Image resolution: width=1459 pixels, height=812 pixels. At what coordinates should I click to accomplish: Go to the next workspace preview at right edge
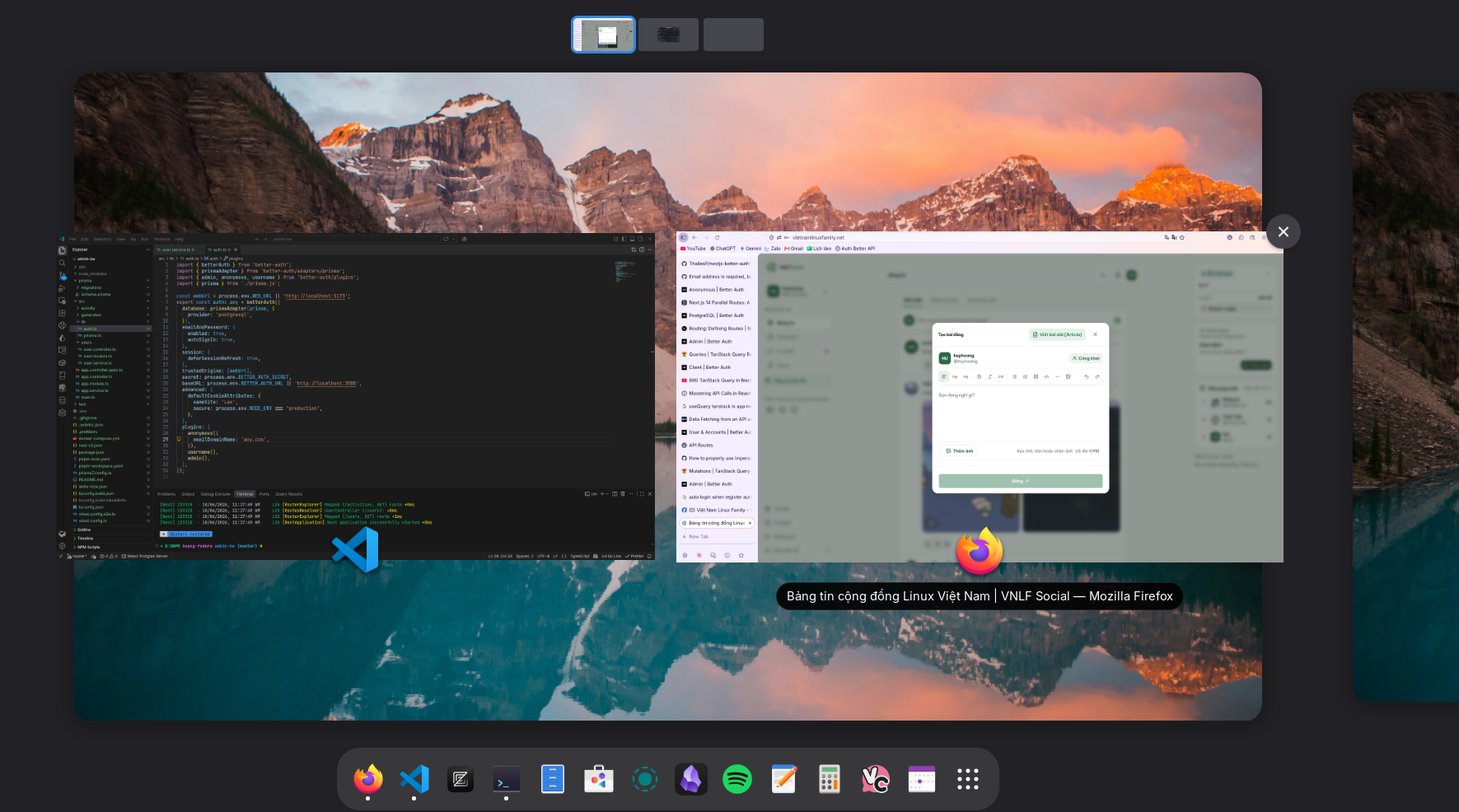coord(1405,396)
